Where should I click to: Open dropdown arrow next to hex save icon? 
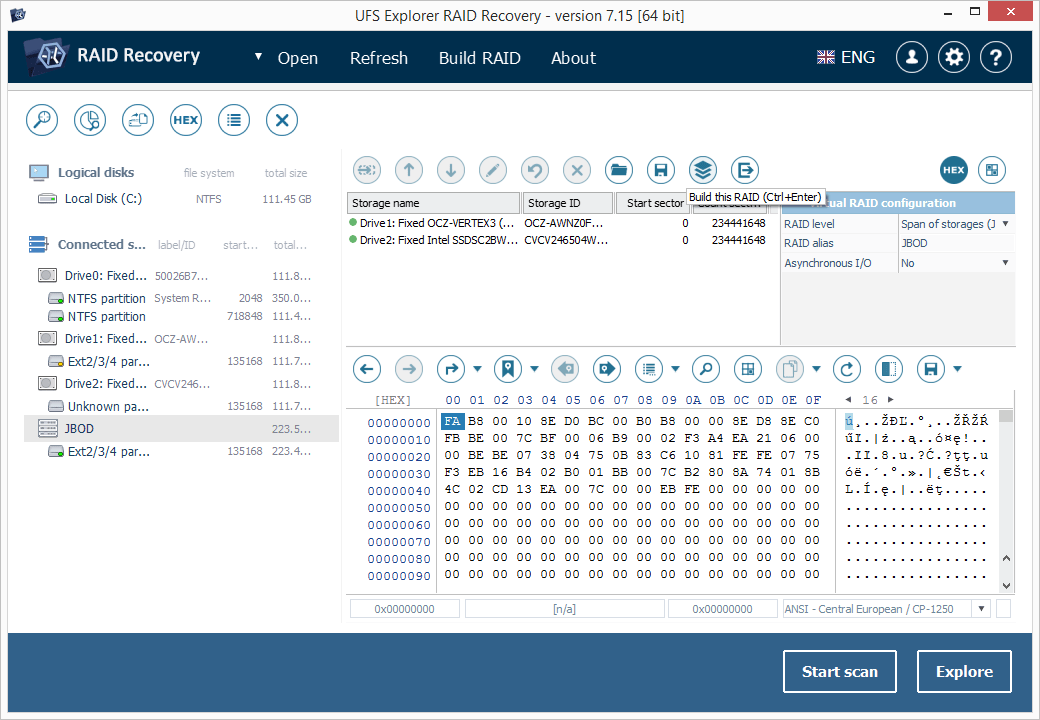coord(957,369)
